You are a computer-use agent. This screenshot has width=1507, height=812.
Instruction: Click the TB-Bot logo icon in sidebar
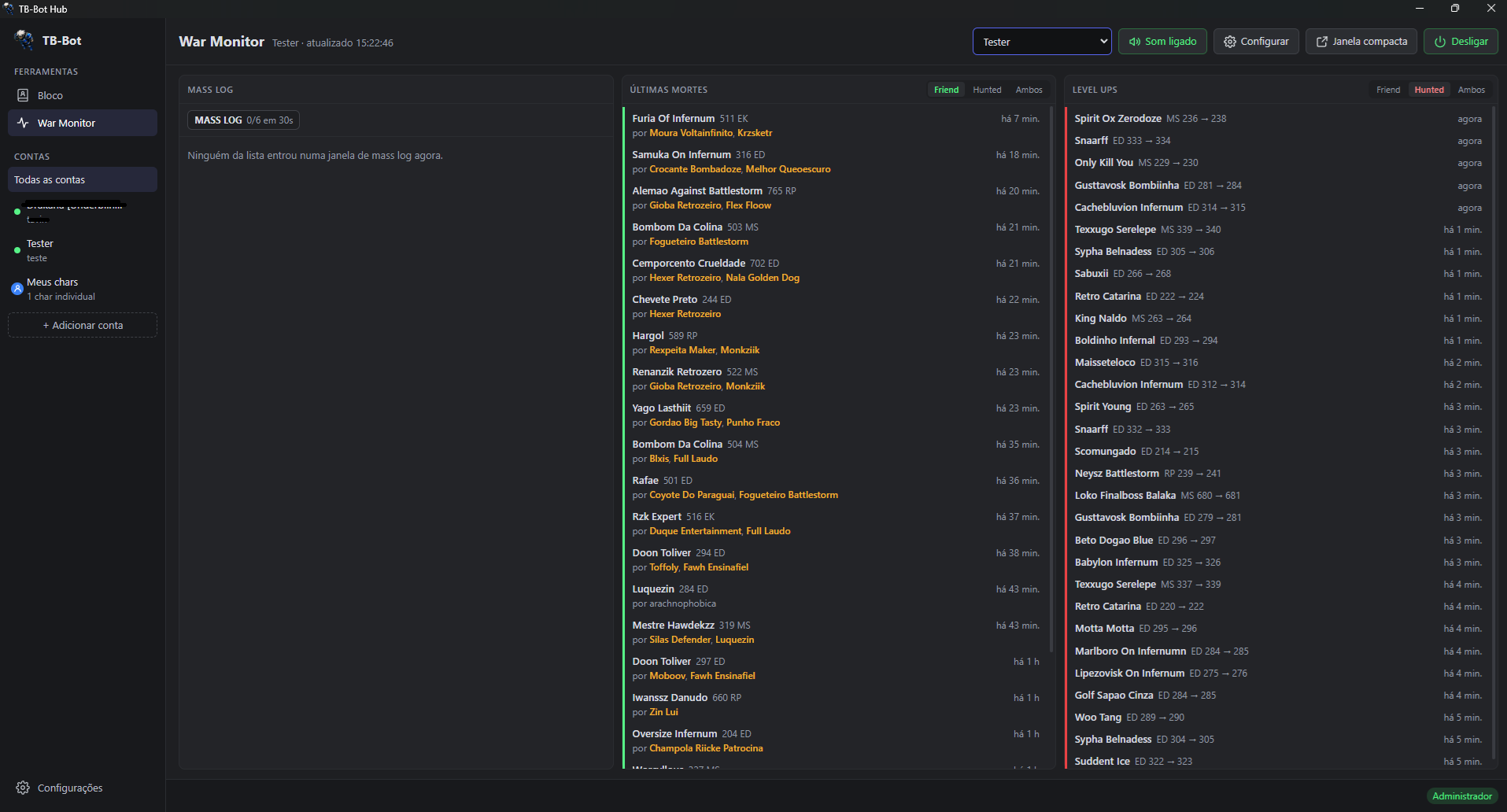pyautogui.click(x=24, y=40)
